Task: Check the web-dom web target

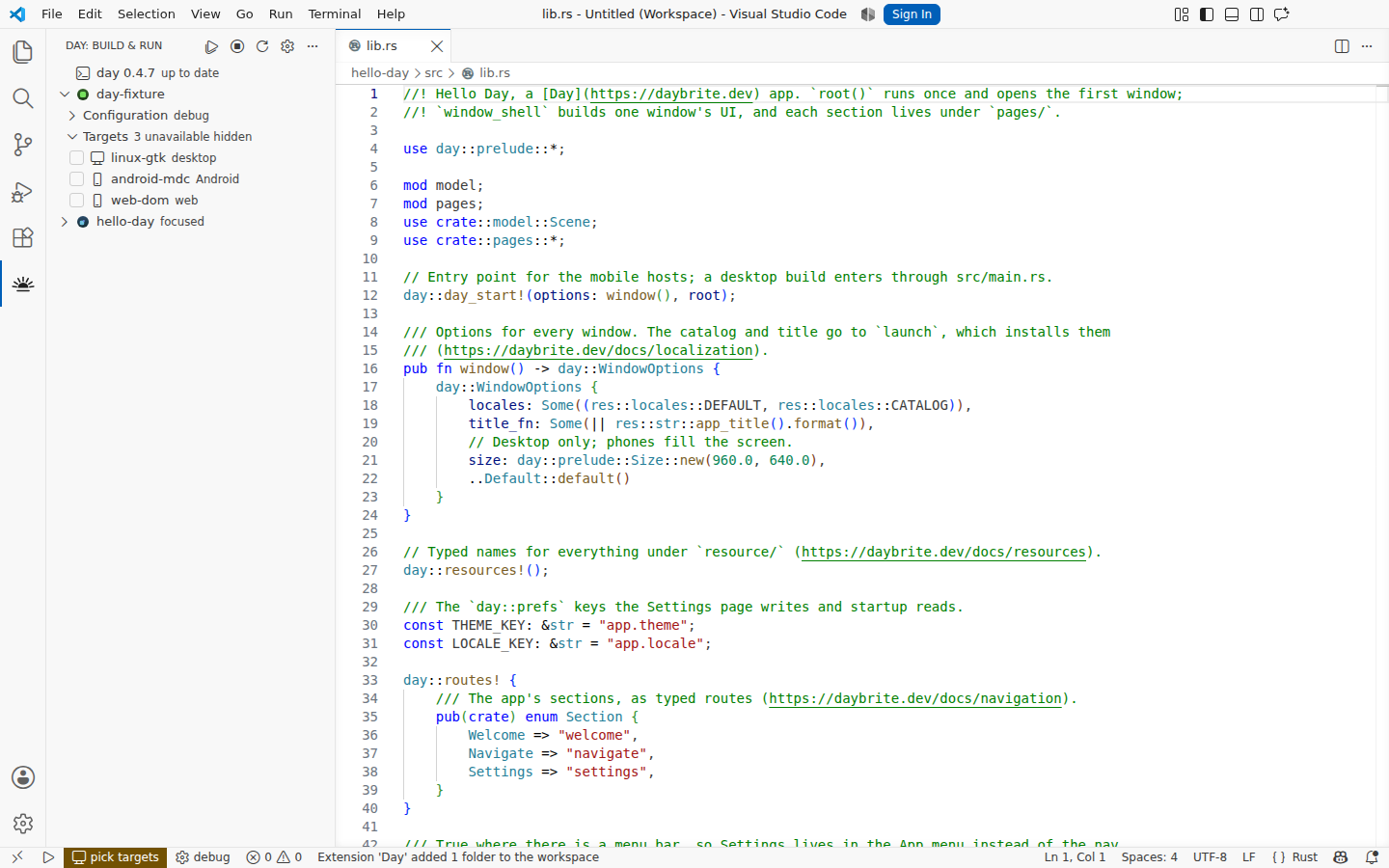Action: coord(77,201)
